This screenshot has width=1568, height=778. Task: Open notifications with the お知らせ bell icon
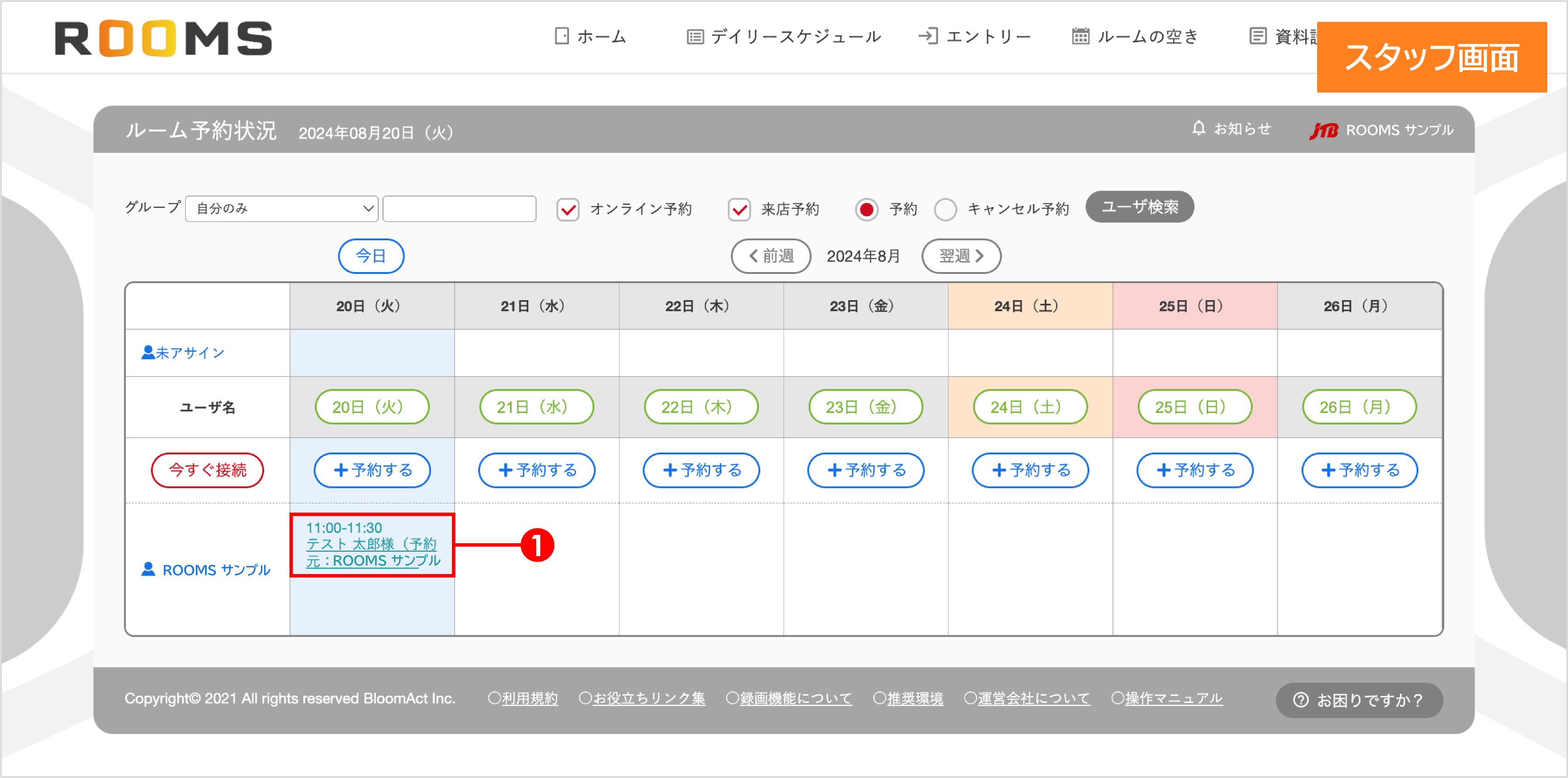tap(1198, 128)
